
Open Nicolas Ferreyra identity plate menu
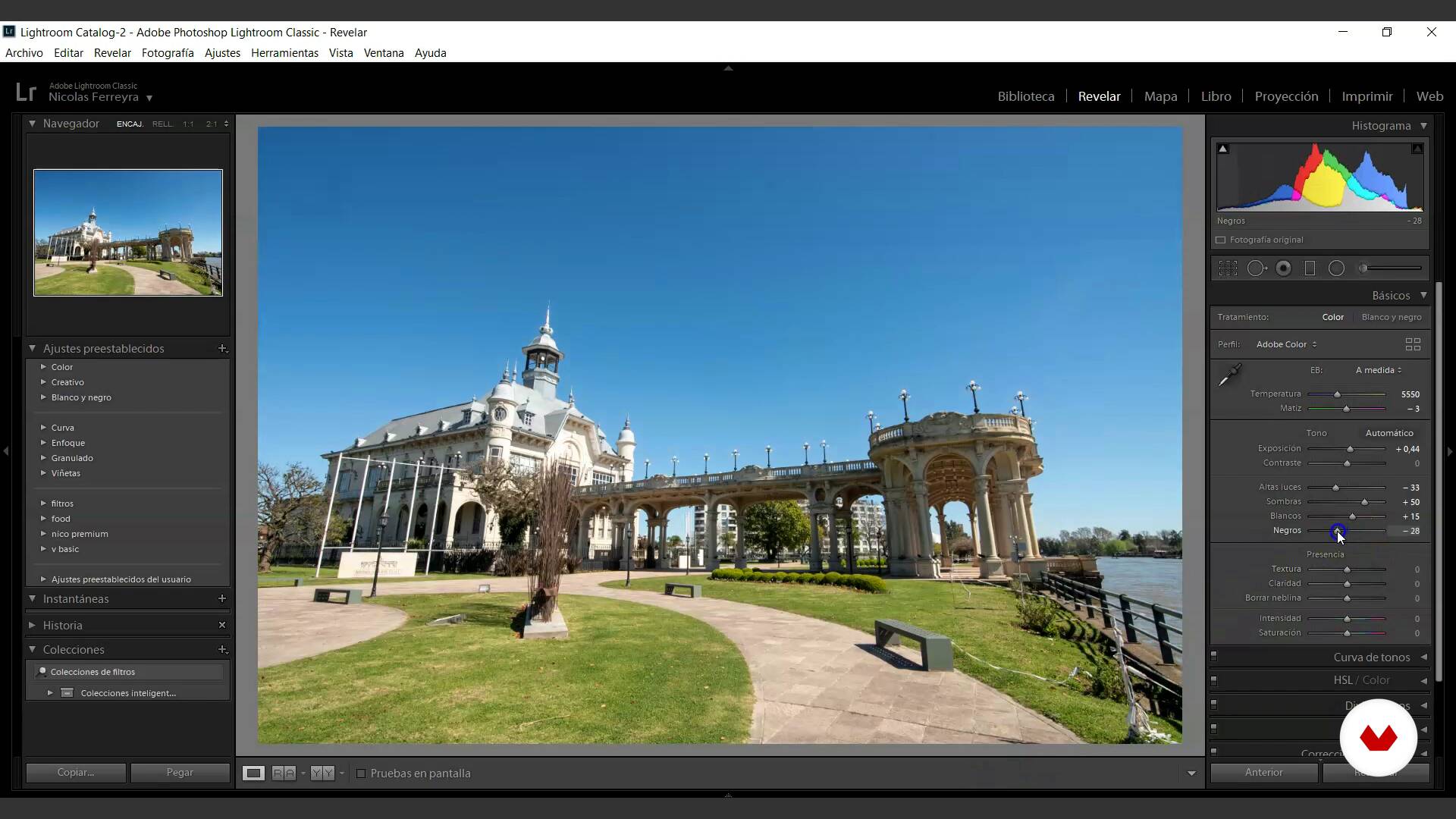pos(101,97)
